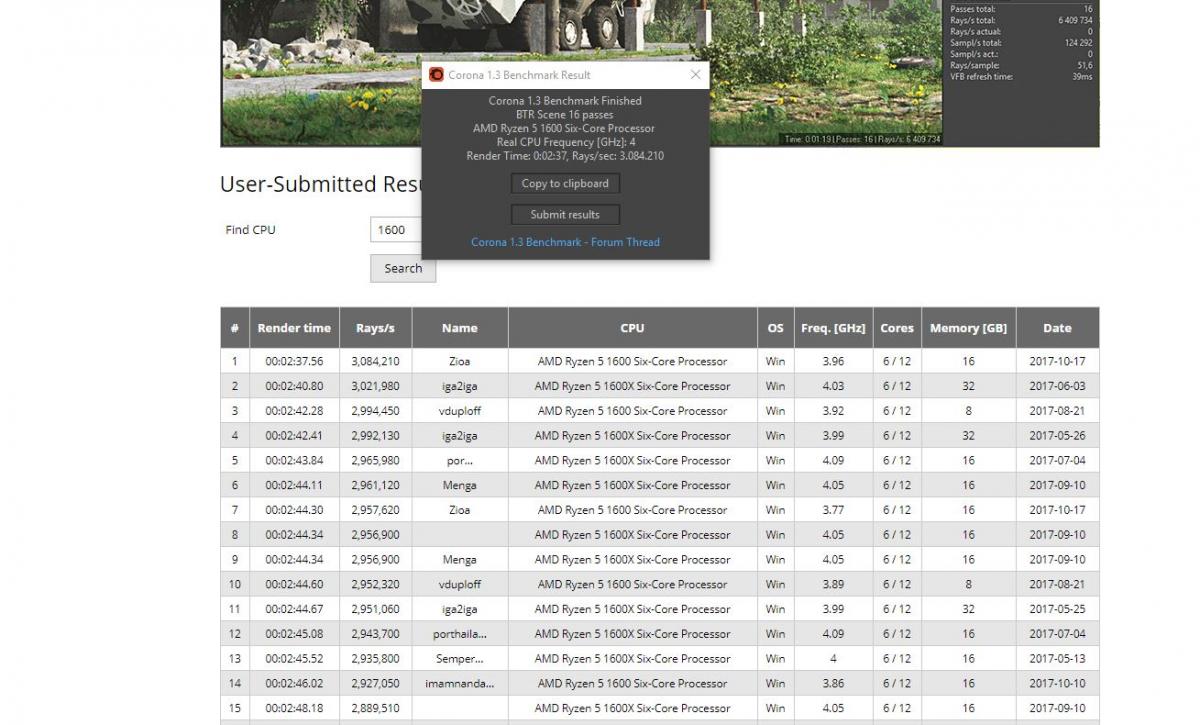Image resolution: width=1200 pixels, height=725 pixels.
Task: Click render time 00:02:40.80
Action: coord(294,386)
